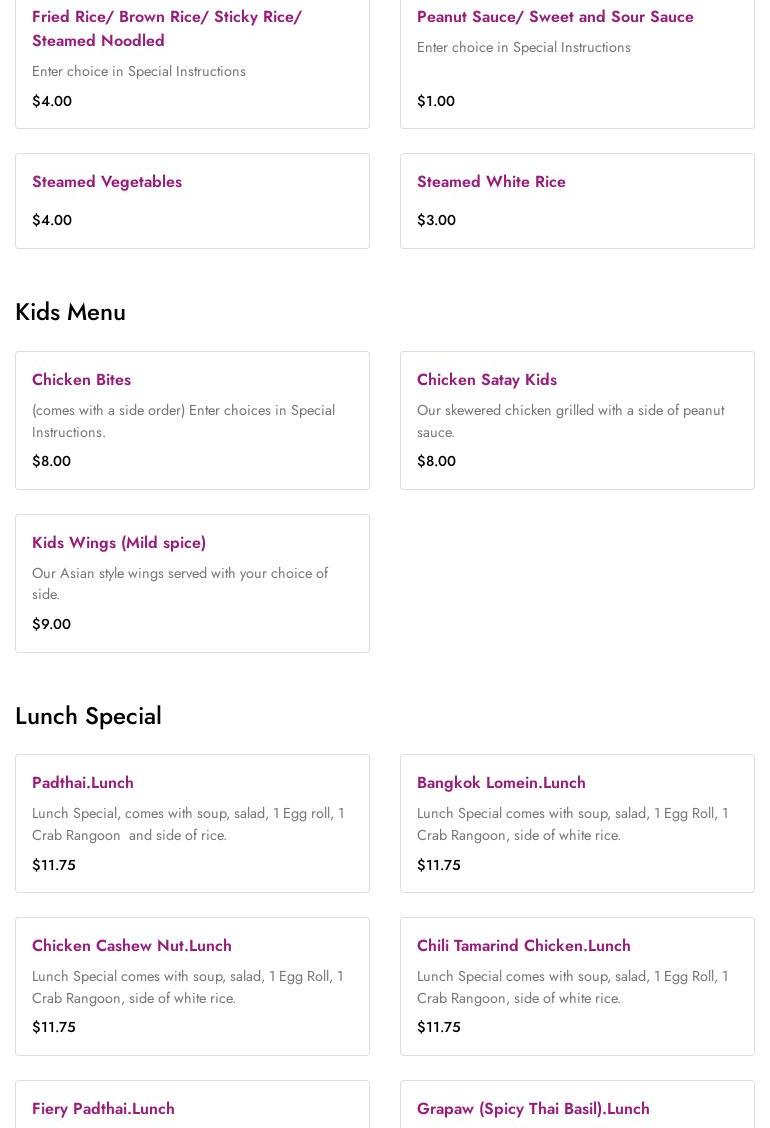Select Grapaw (Spicy Thai Basil).Lunch item
The width and height of the screenshot is (770, 1128).
533,1109
